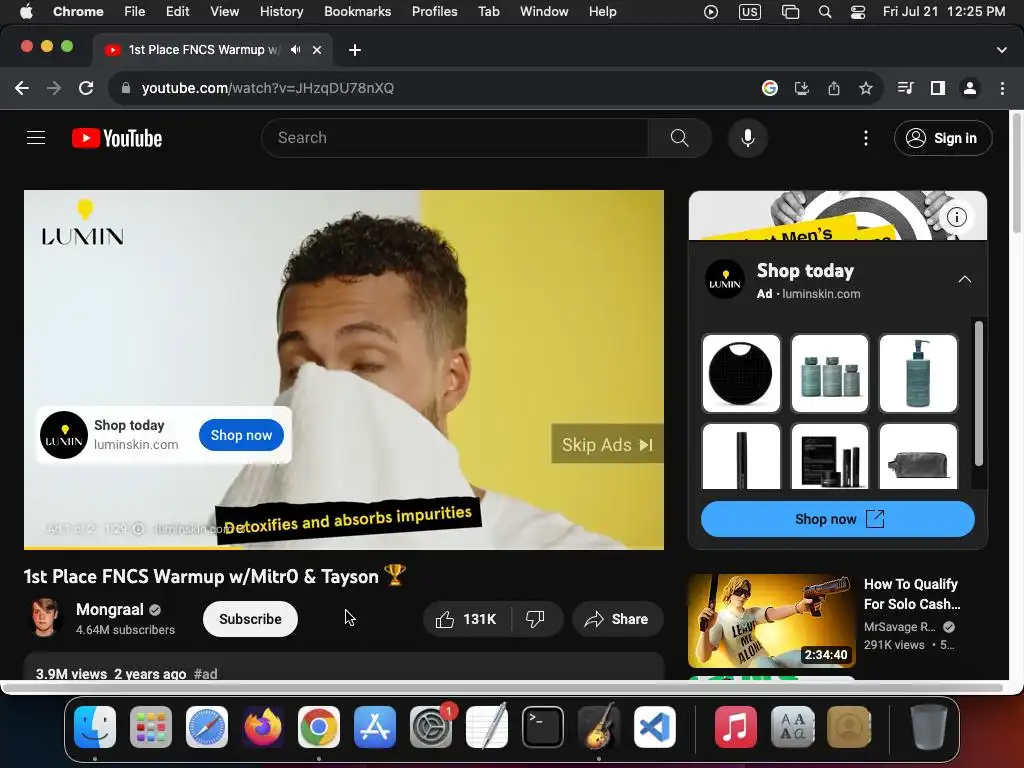
Task: Open Mongraal channel name link
Action: [x=110, y=609]
